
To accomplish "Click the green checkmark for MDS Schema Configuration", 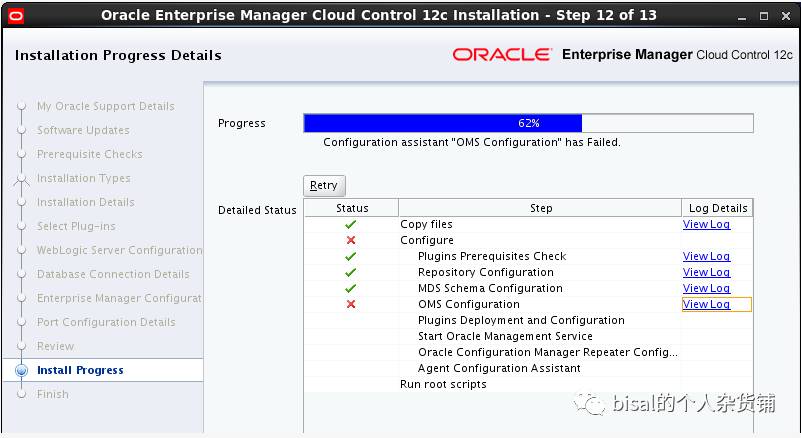I will tap(351, 289).
